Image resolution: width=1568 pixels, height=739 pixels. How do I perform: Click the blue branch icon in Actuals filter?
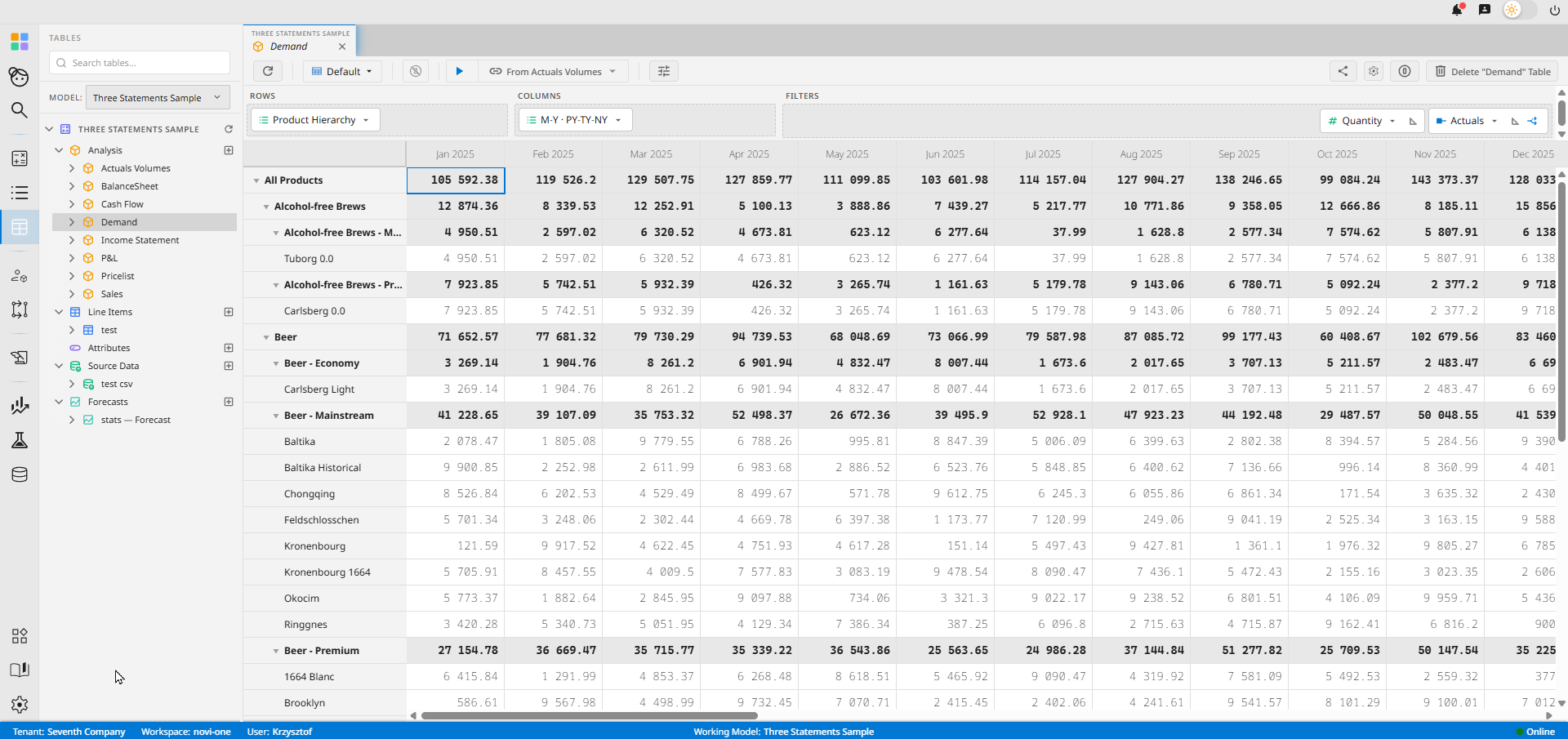(1533, 121)
